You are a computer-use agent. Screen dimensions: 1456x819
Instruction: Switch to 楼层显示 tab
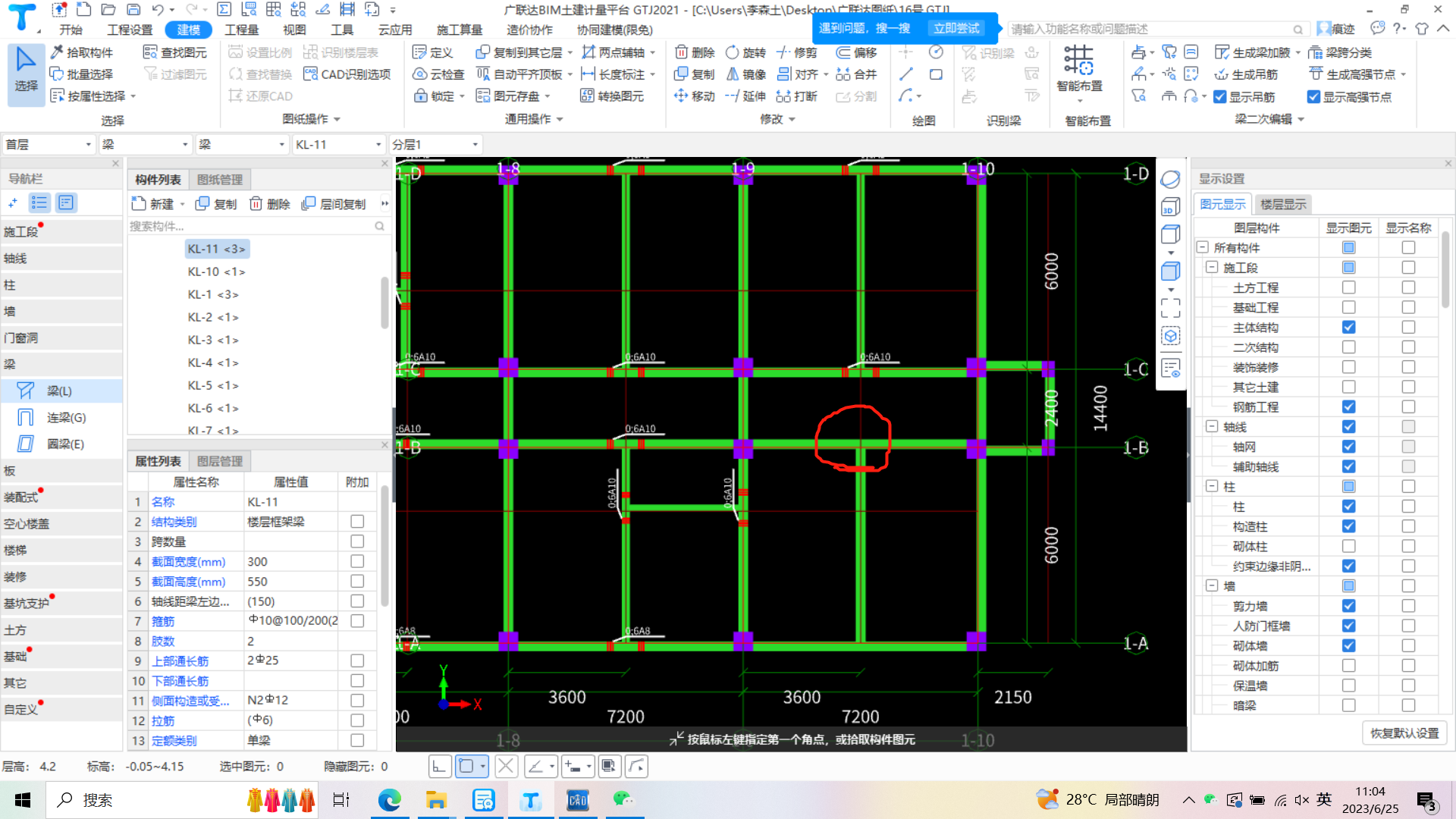[1283, 204]
